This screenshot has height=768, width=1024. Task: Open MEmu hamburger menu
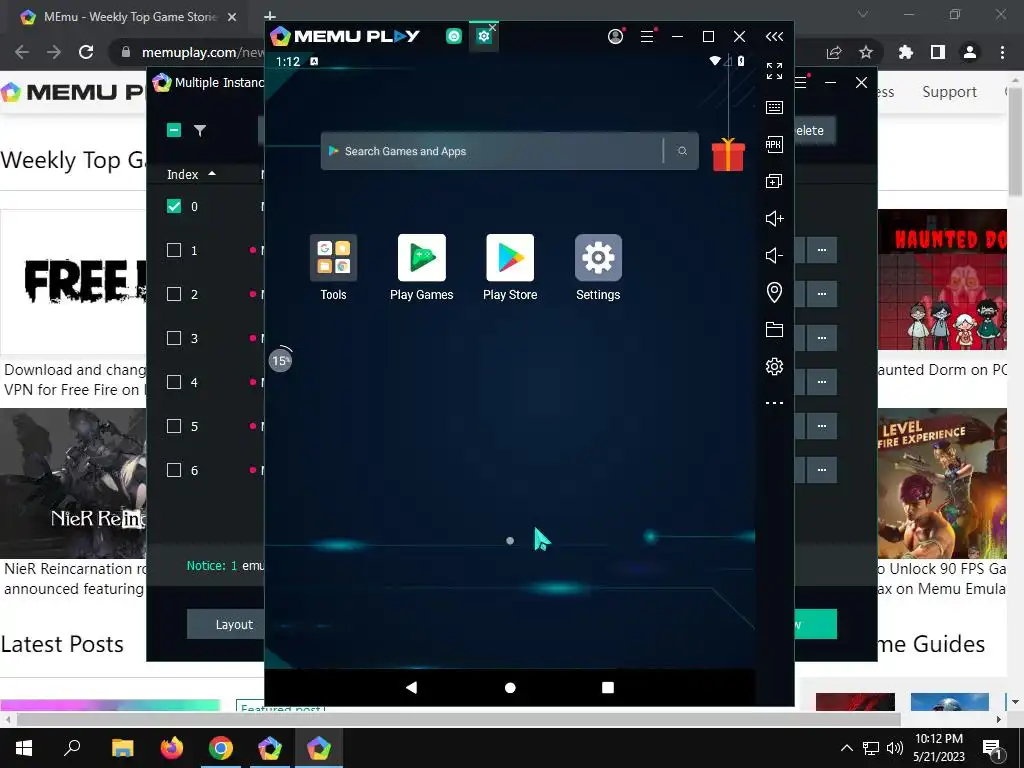[647, 37]
